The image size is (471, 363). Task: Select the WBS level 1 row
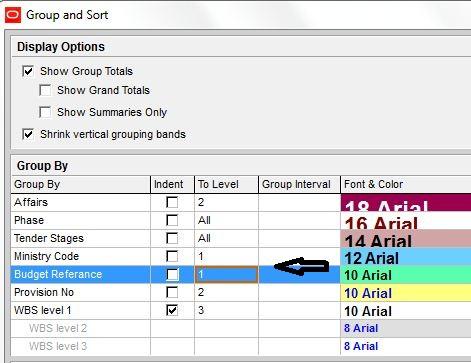click(x=81, y=310)
